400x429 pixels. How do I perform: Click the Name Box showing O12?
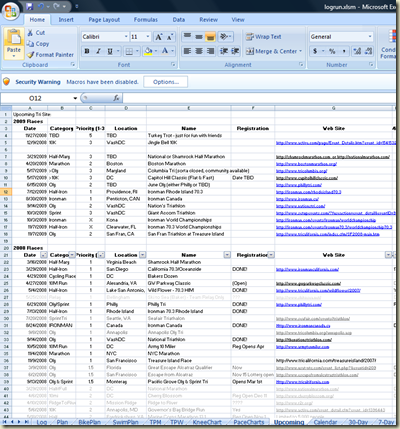39,98
